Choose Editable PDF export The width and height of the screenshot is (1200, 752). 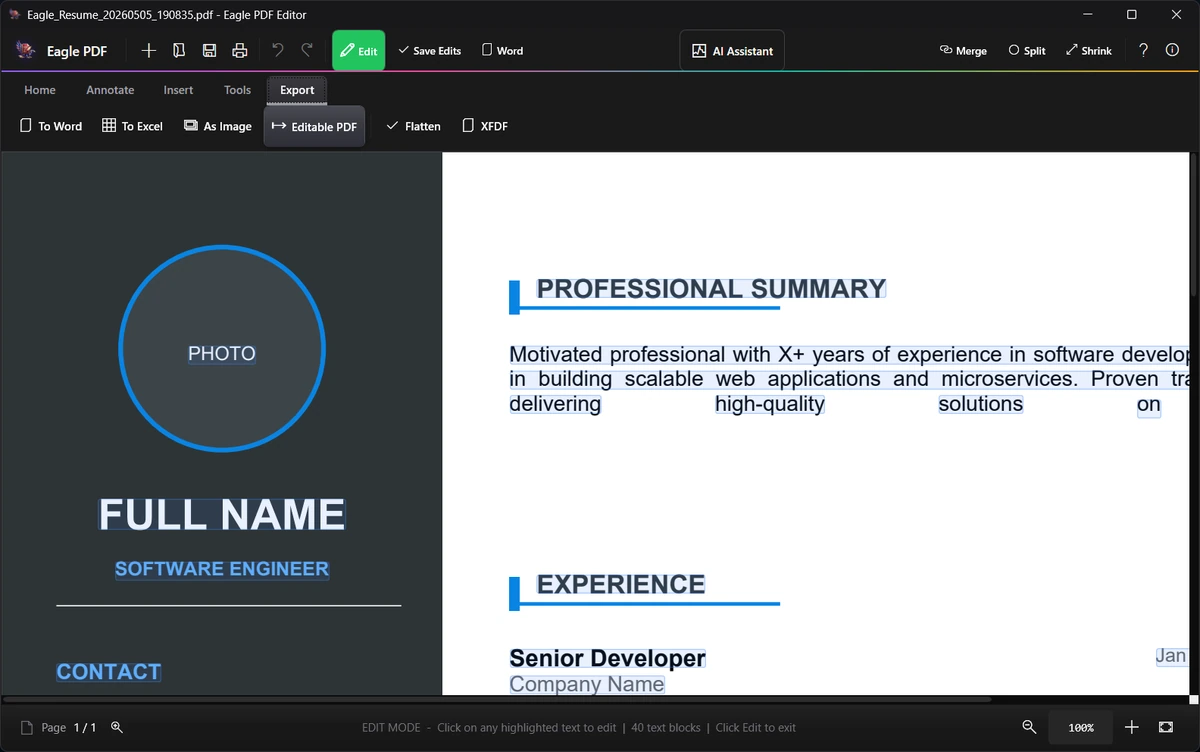pyautogui.click(x=314, y=126)
